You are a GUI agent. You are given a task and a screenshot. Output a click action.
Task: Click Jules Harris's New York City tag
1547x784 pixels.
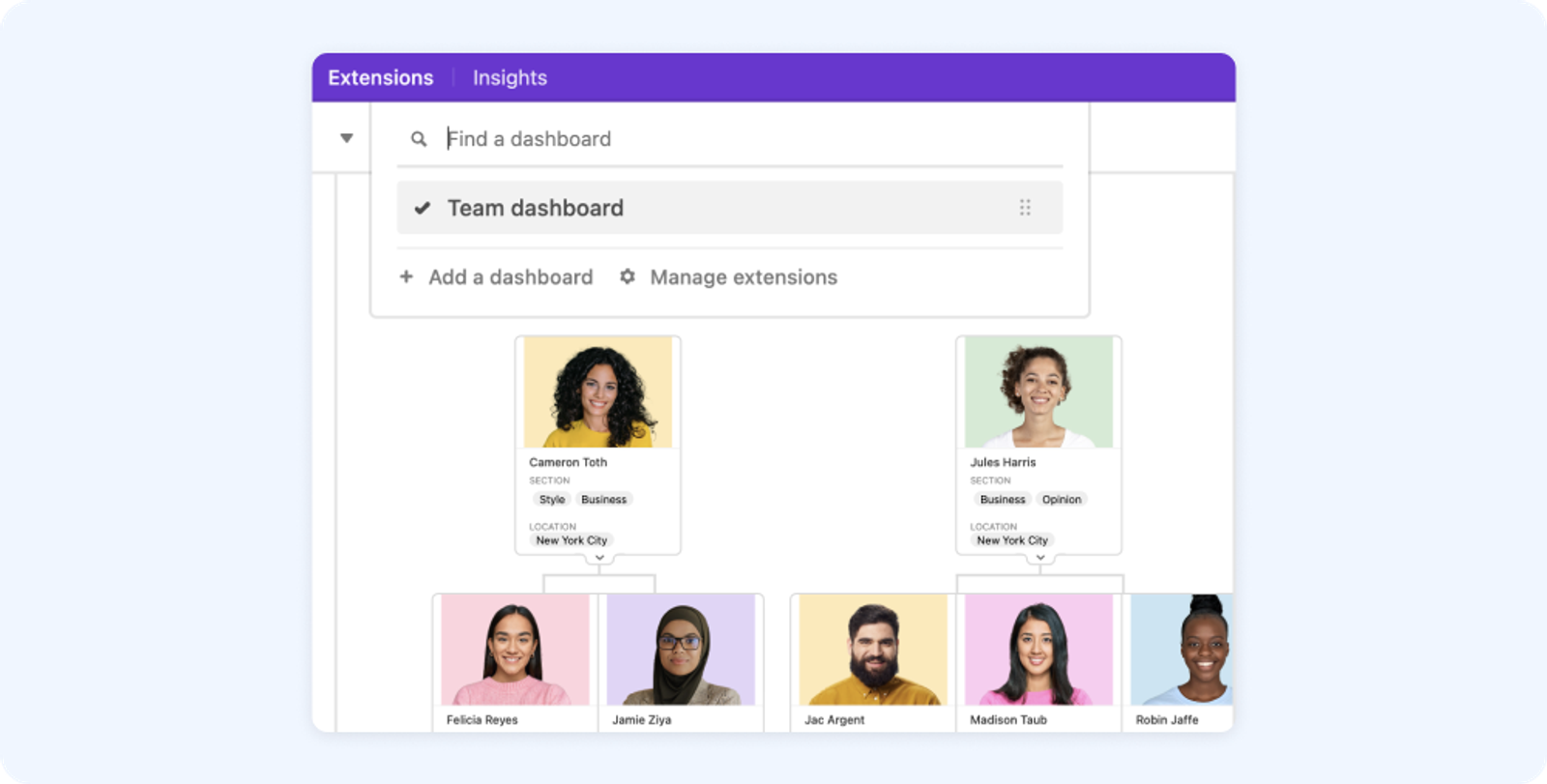coord(1012,540)
